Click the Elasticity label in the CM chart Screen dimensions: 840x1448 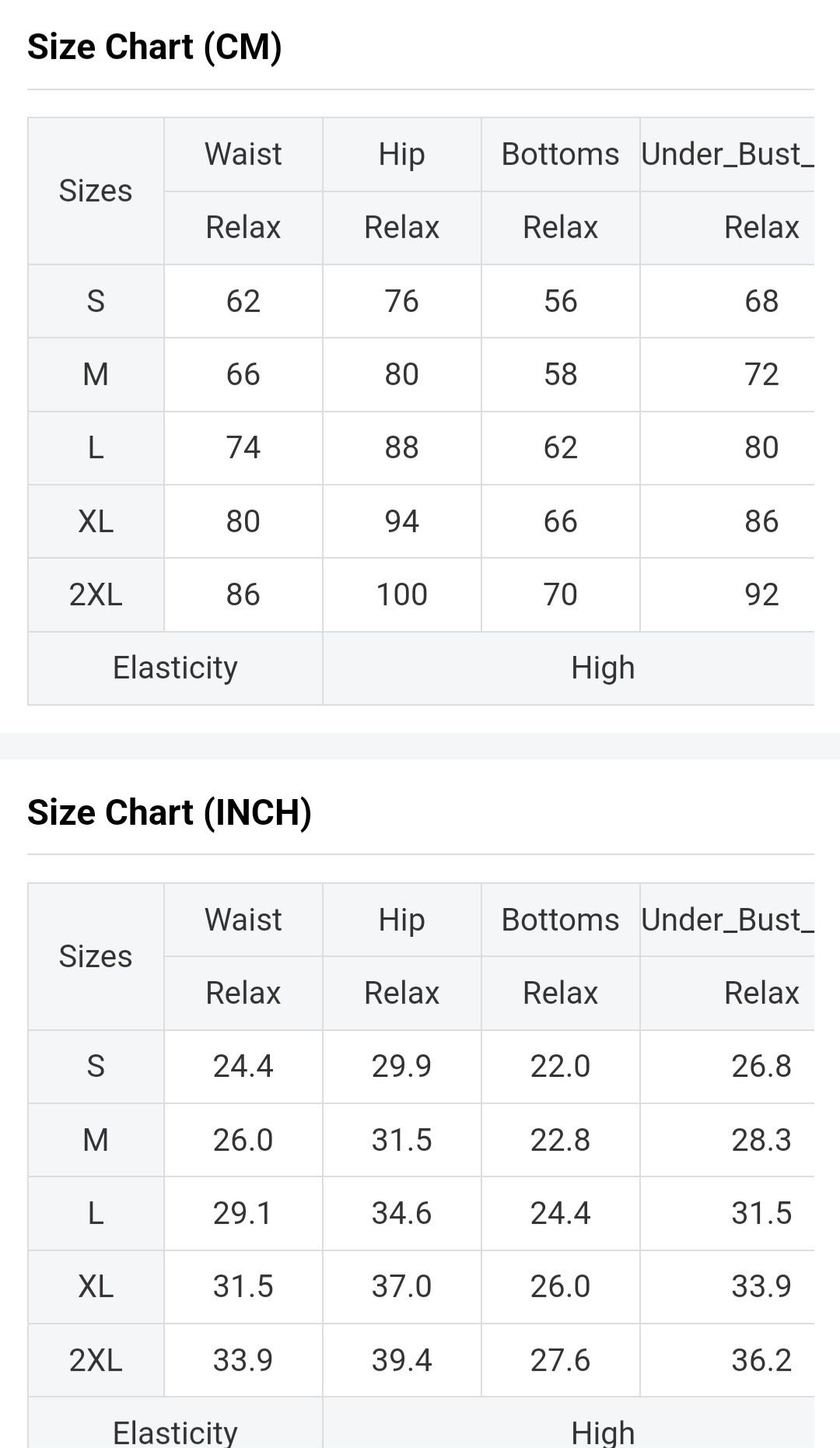click(175, 668)
